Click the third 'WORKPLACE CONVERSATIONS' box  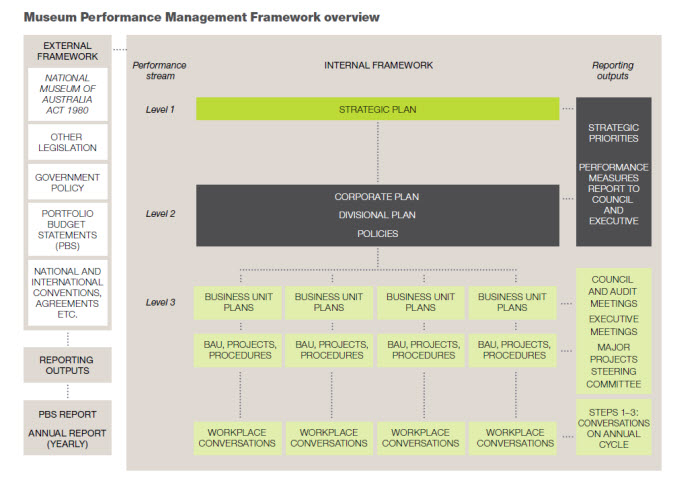[421, 438]
